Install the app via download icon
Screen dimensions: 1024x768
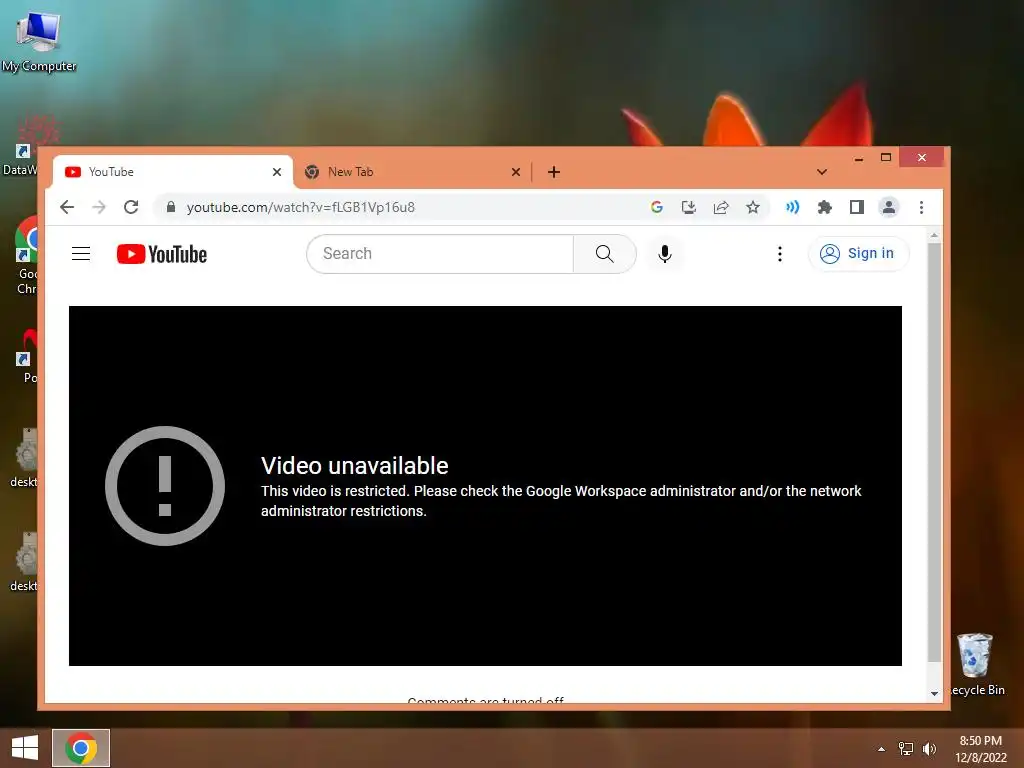(688, 207)
